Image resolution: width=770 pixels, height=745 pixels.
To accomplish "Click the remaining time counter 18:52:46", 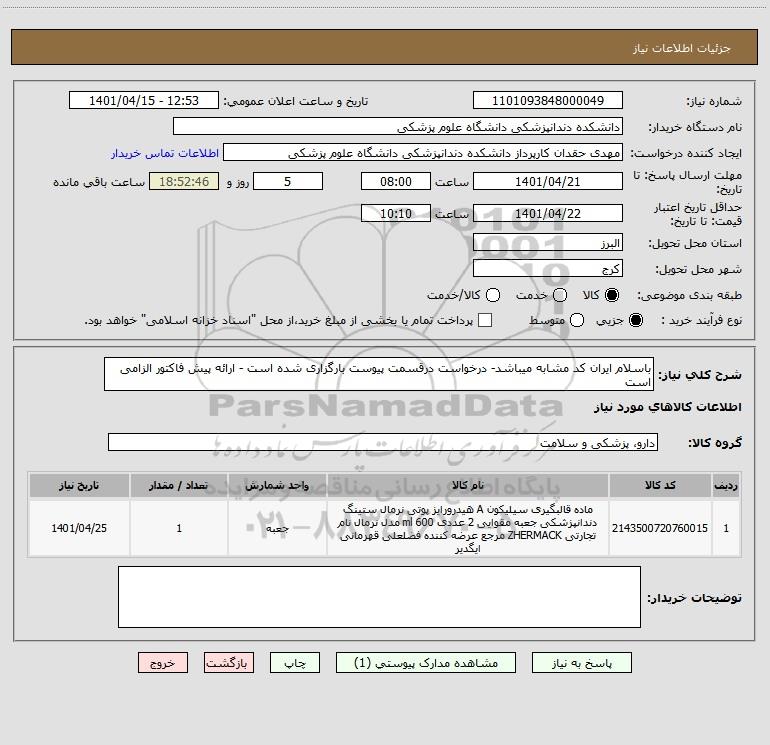I will click(x=184, y=181).
